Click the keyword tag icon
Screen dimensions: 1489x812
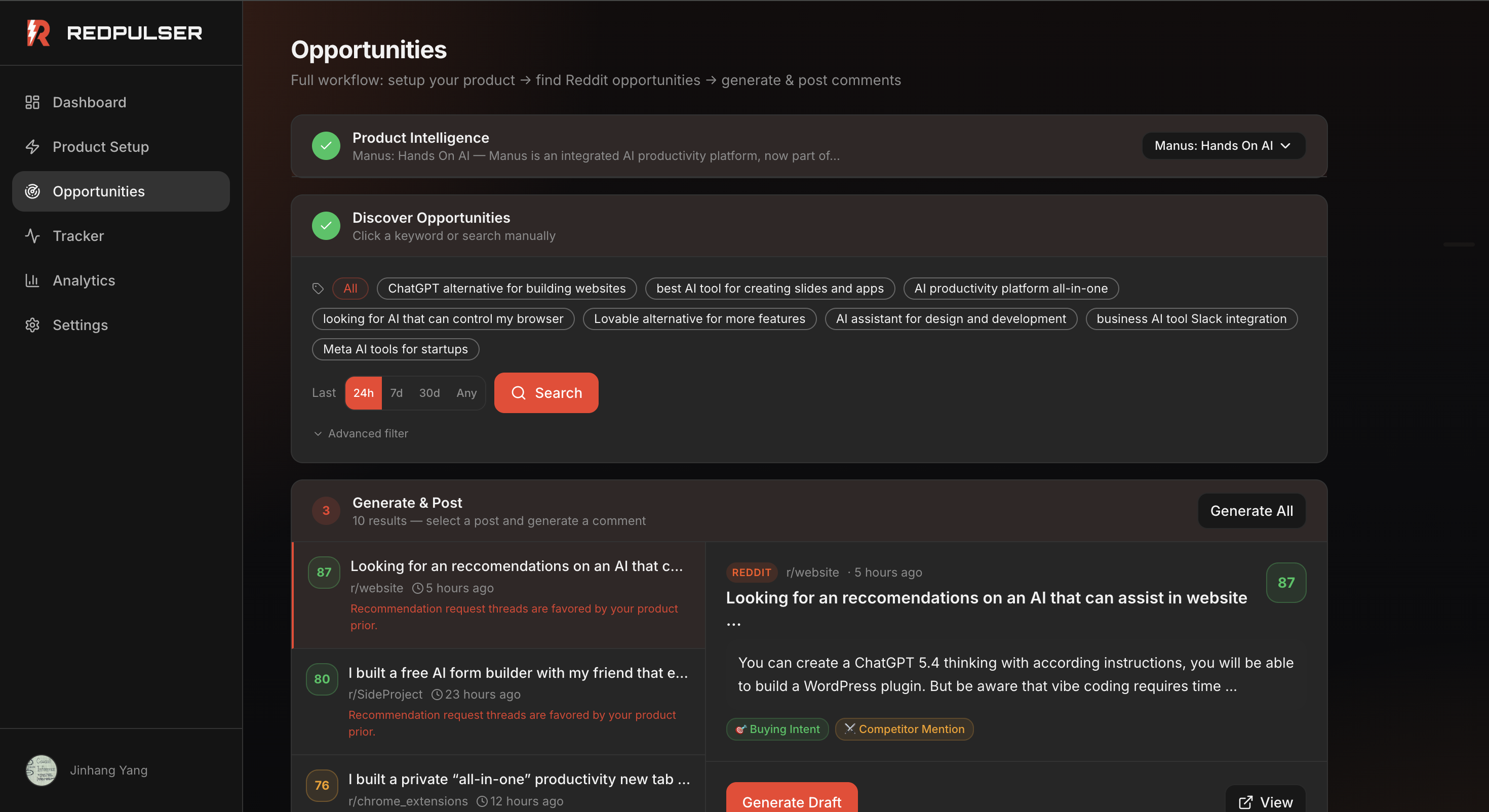(x=318, y=289)
